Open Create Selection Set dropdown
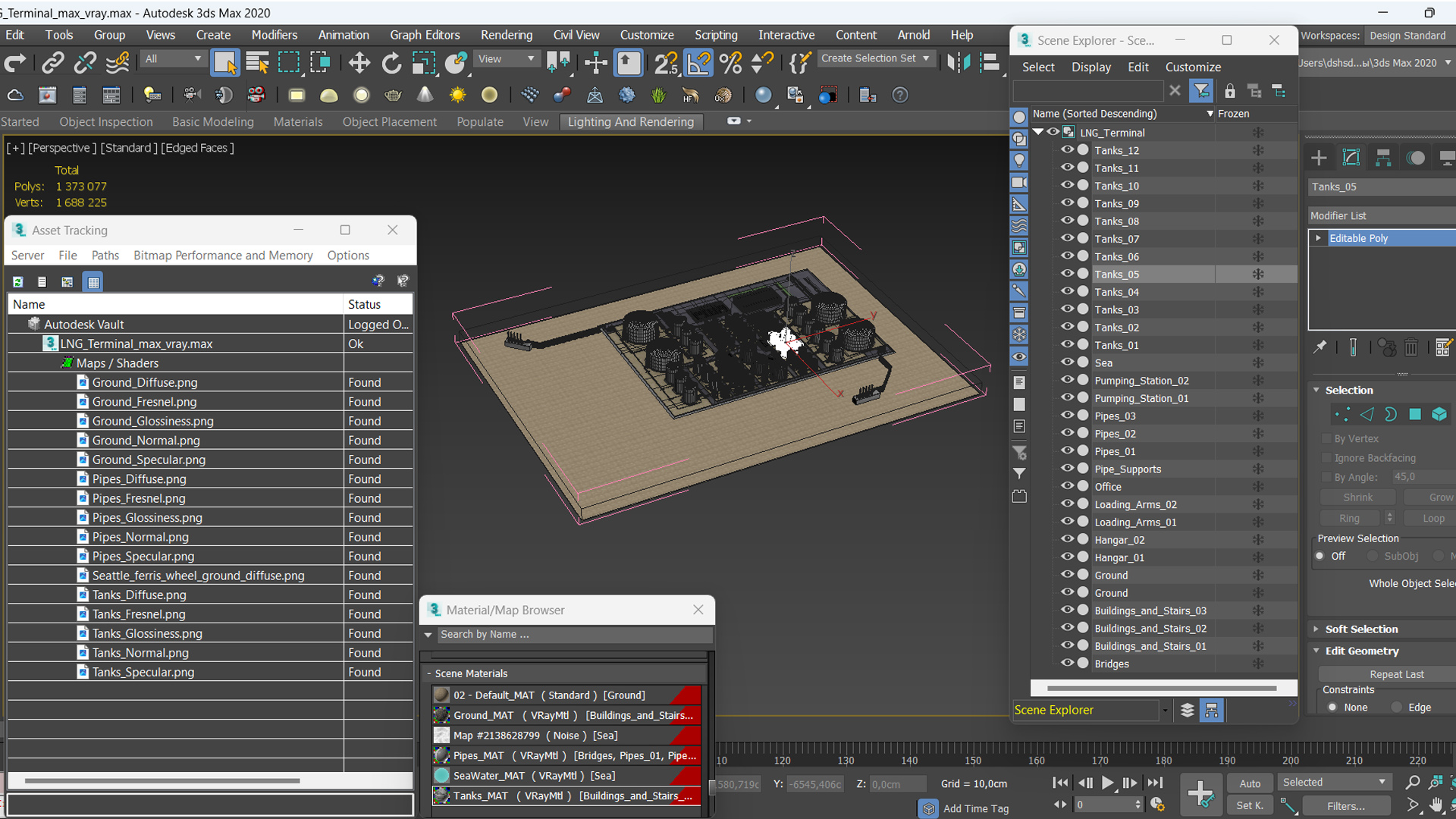Viewport: 1456px width, 819px height. pos(875,58)
